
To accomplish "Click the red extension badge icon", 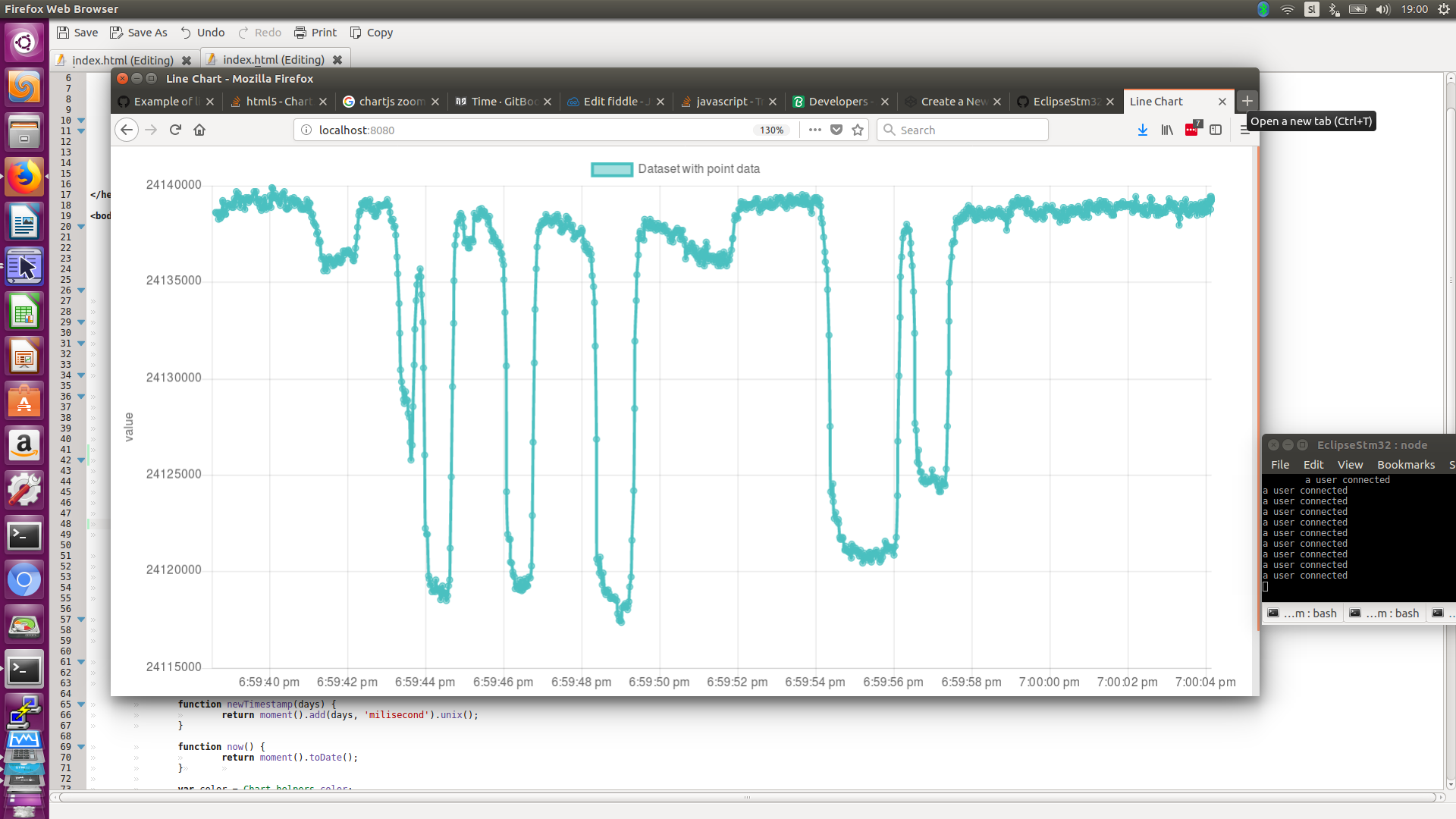I will [x=1192, y=129].
